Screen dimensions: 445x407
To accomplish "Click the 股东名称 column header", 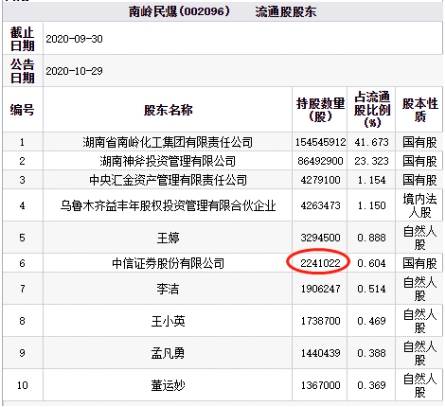I will pos(168,110).
